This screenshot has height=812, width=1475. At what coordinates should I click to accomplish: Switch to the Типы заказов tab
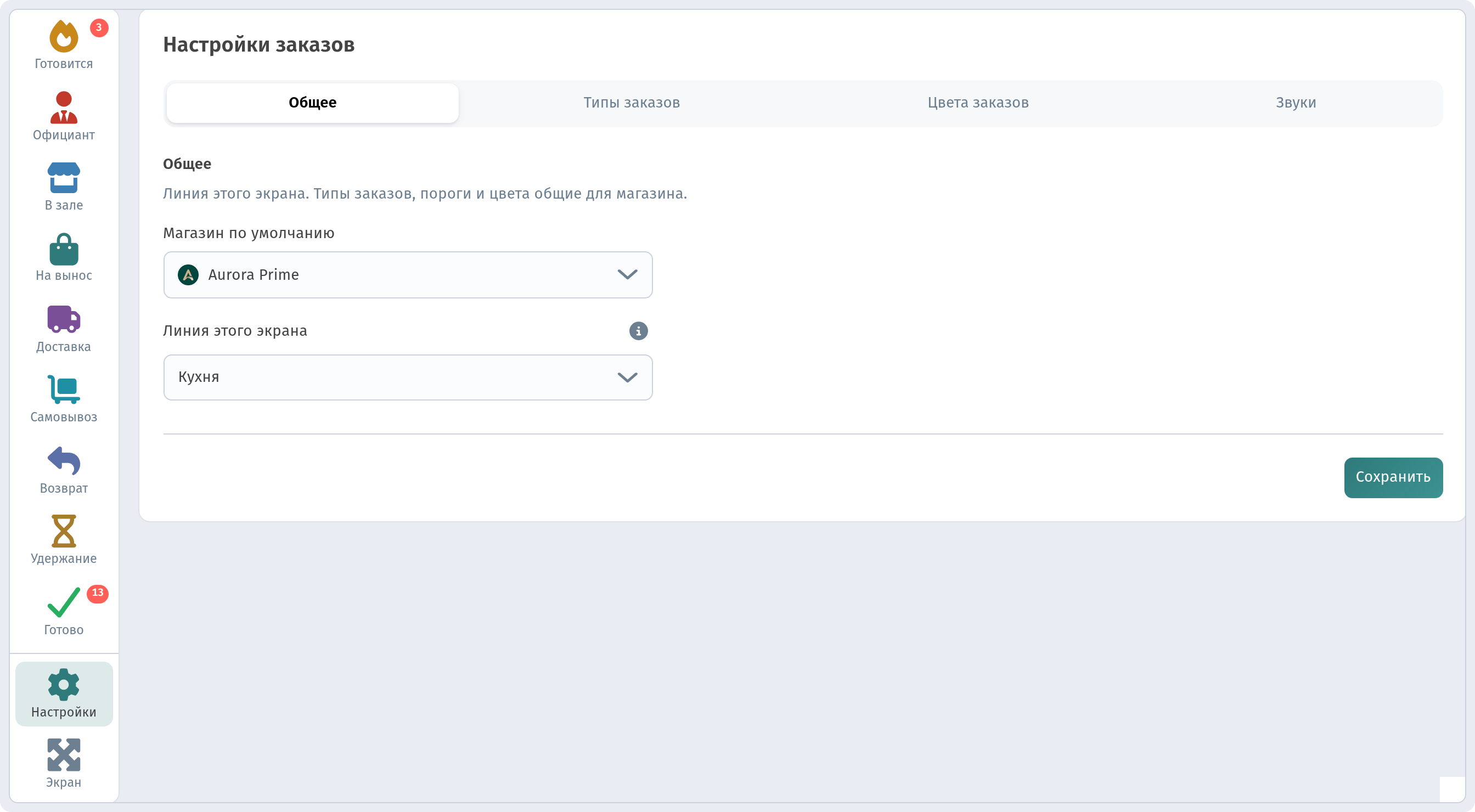632,103
